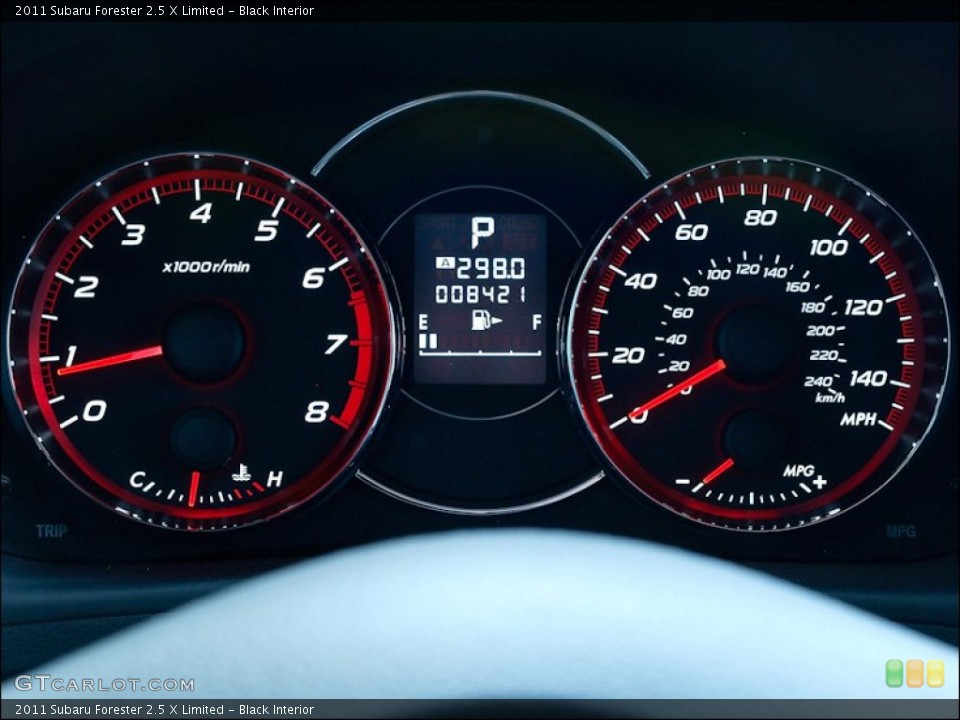960x720 pixels.
Task: Click the small 160 km/h number
Action: pos(797,287)
